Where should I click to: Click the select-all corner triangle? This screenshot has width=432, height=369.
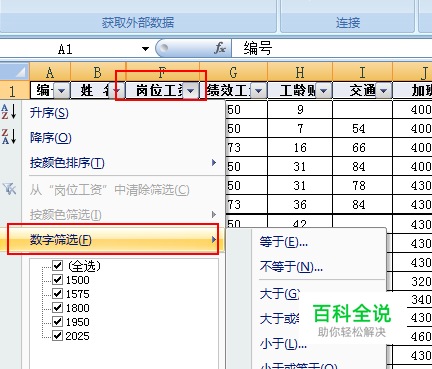coord(20,71)
